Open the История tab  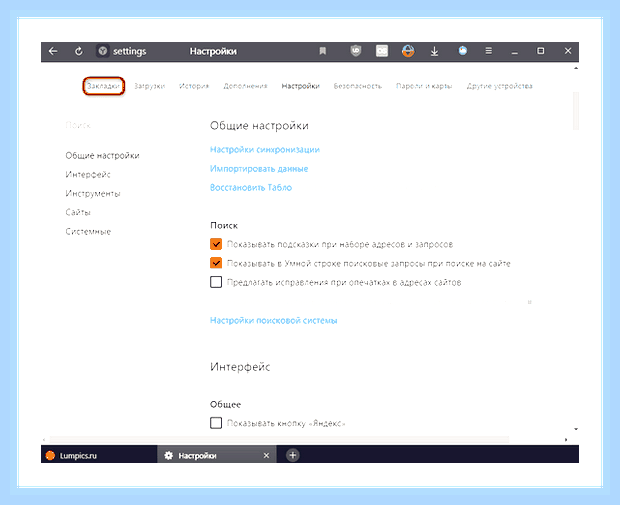point(194,86)
